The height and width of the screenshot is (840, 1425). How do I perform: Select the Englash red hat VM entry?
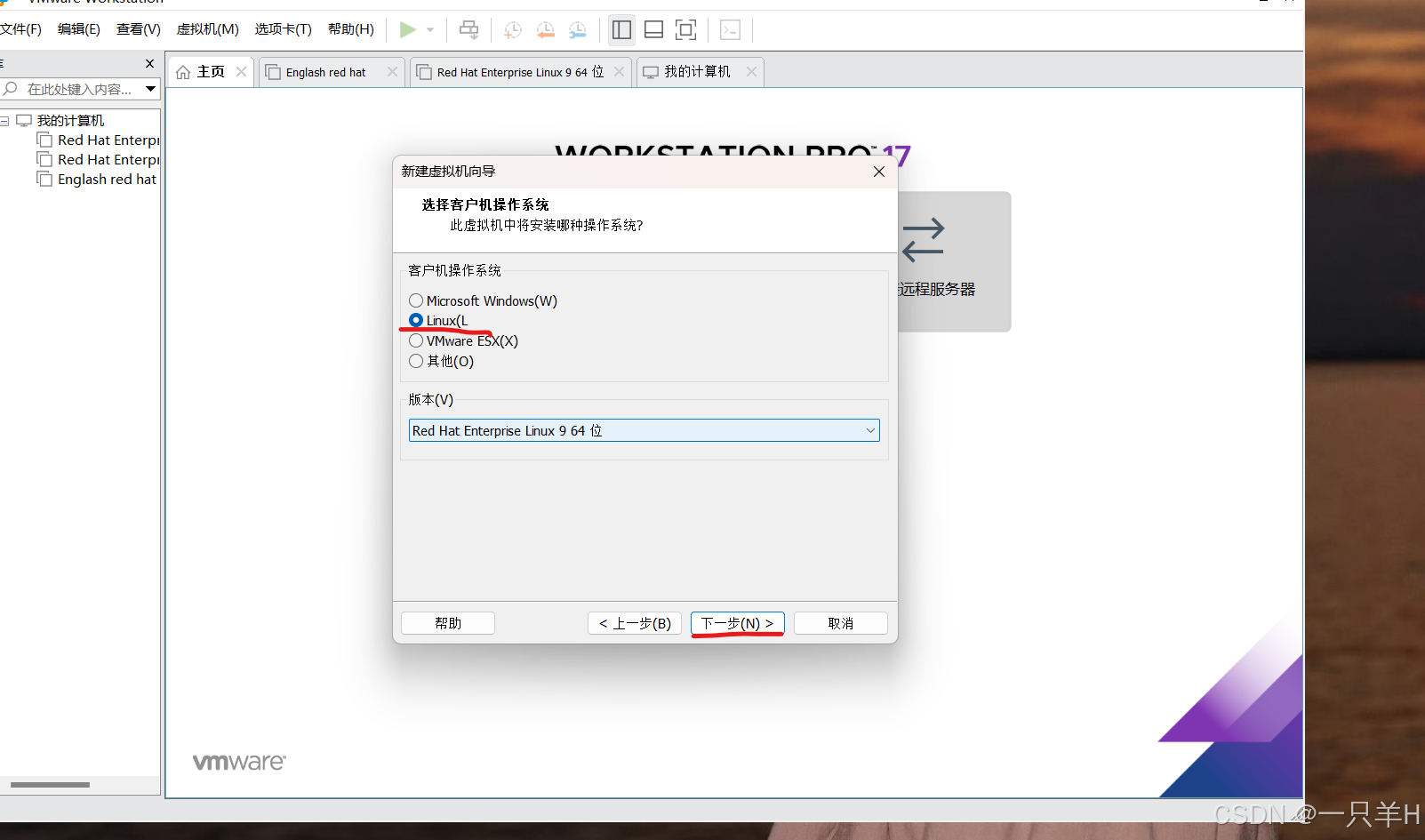click(107, 180)
